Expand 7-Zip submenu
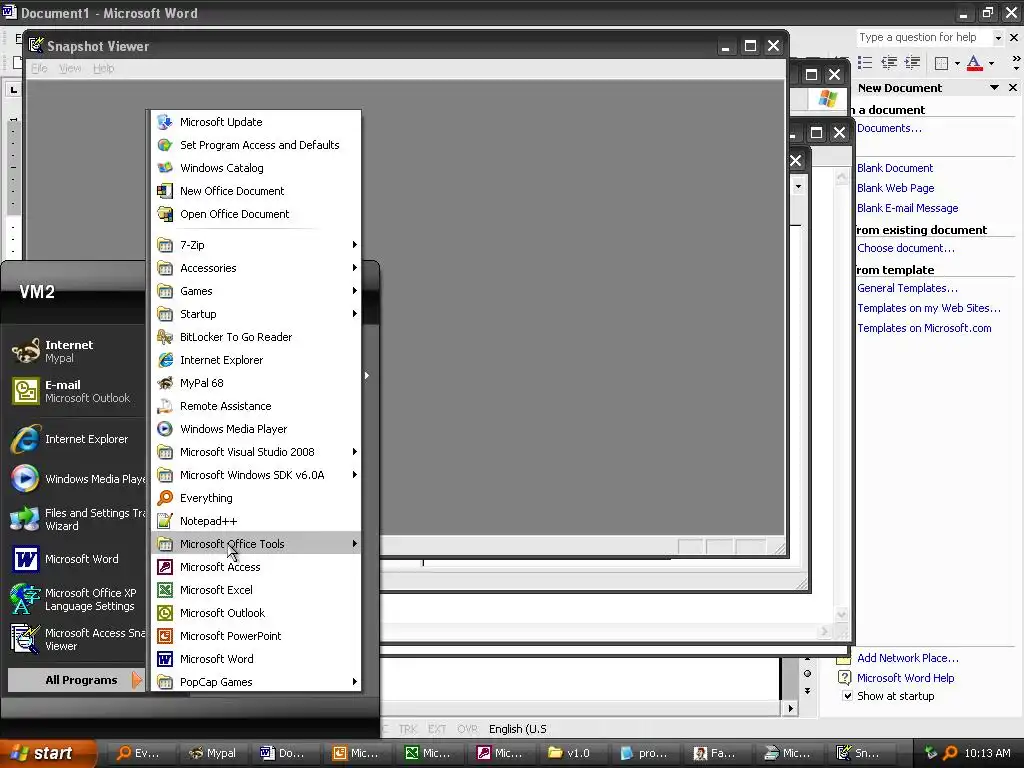This screenshot has height=768, width=1024. tap(256, 245)
